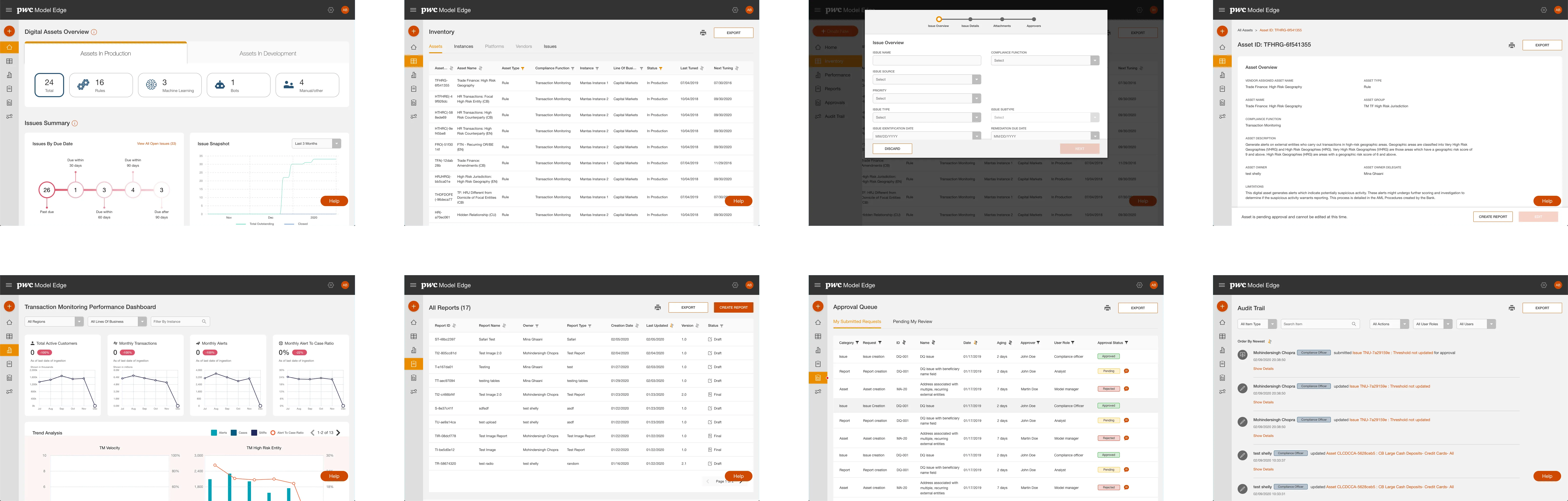Click the printer icon on the Inventory screen
The width and height of the screenshot is (1568, 501).
point(703,33)
